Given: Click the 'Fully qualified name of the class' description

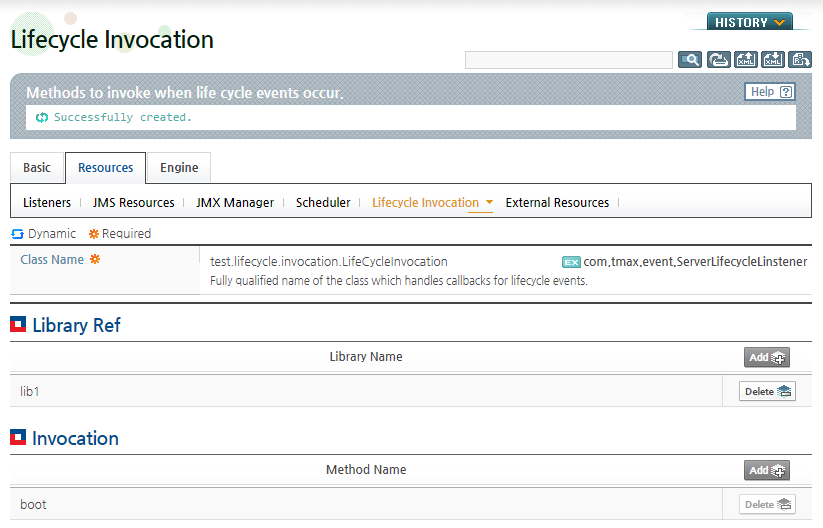Looking at the screenshot, I should (x=398, y=281).
